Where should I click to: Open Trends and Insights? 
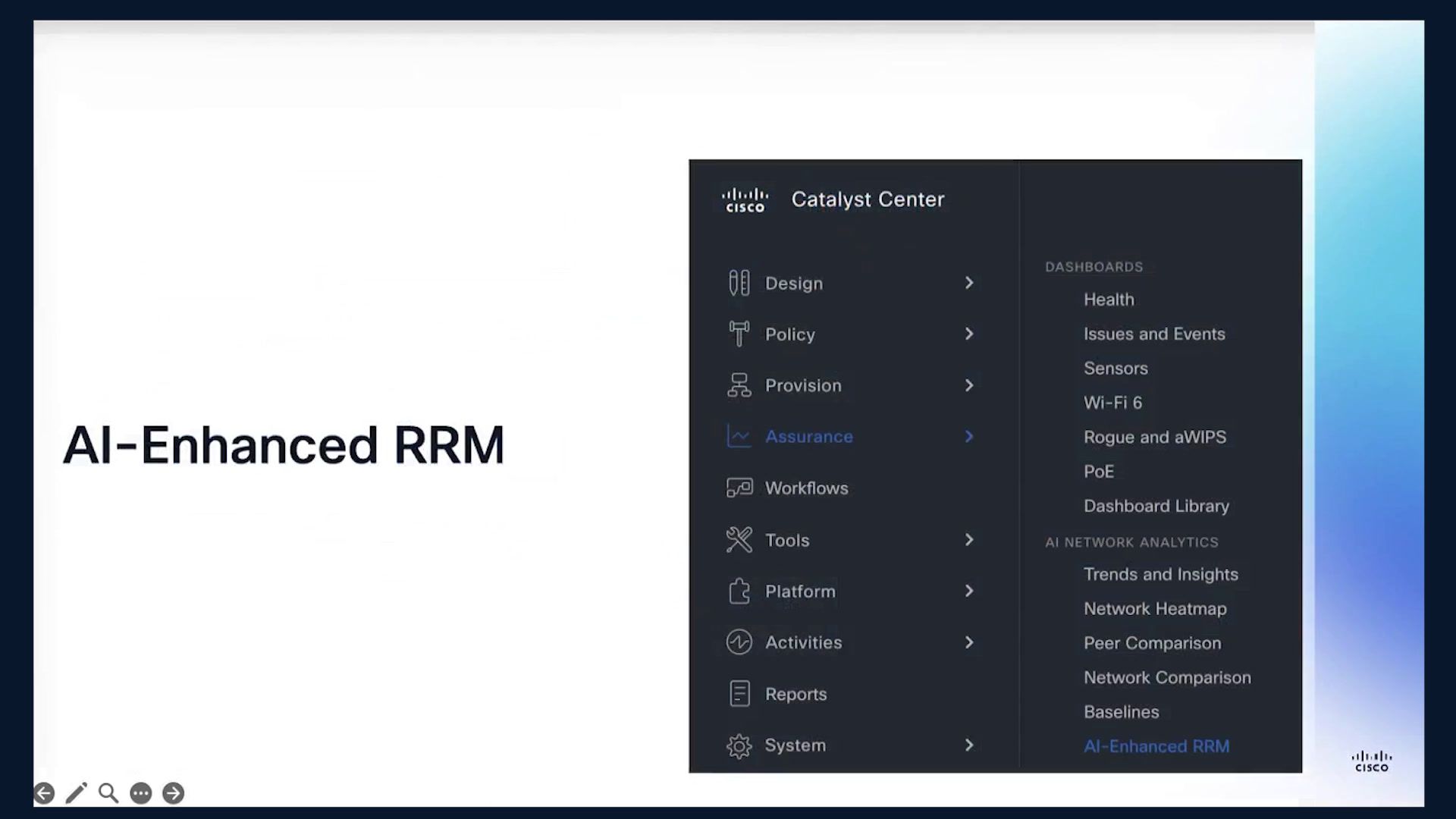click(x=1160, y=575)
